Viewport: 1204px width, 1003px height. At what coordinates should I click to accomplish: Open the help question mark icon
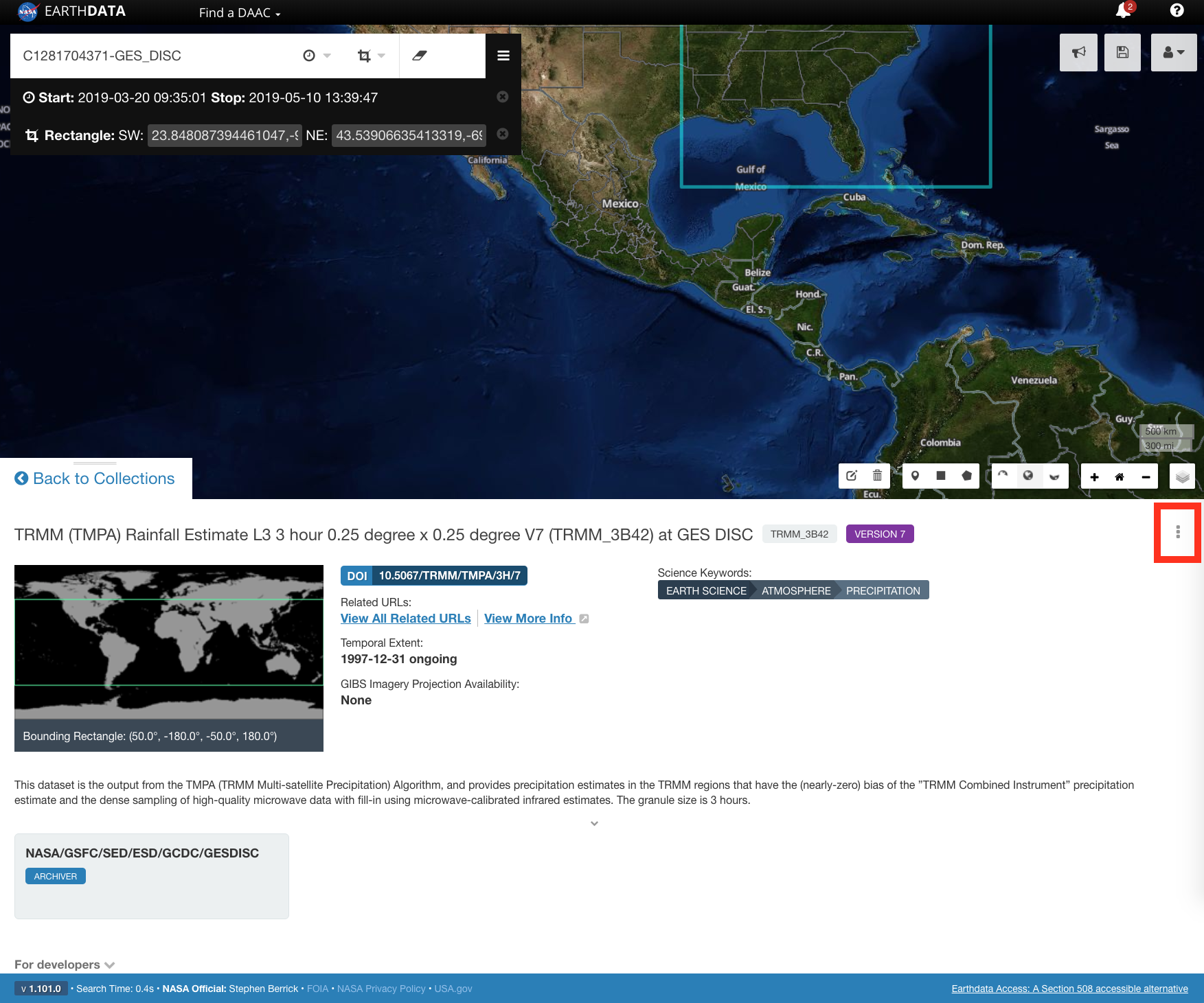tap(1177, 10)
